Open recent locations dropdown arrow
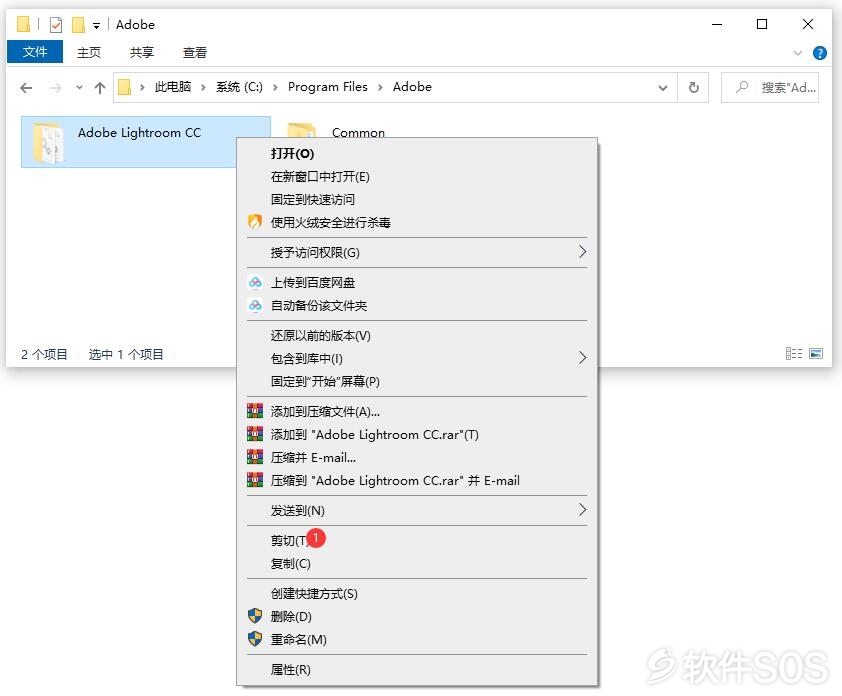Screen dimensions: 842x696 point(79,88)
